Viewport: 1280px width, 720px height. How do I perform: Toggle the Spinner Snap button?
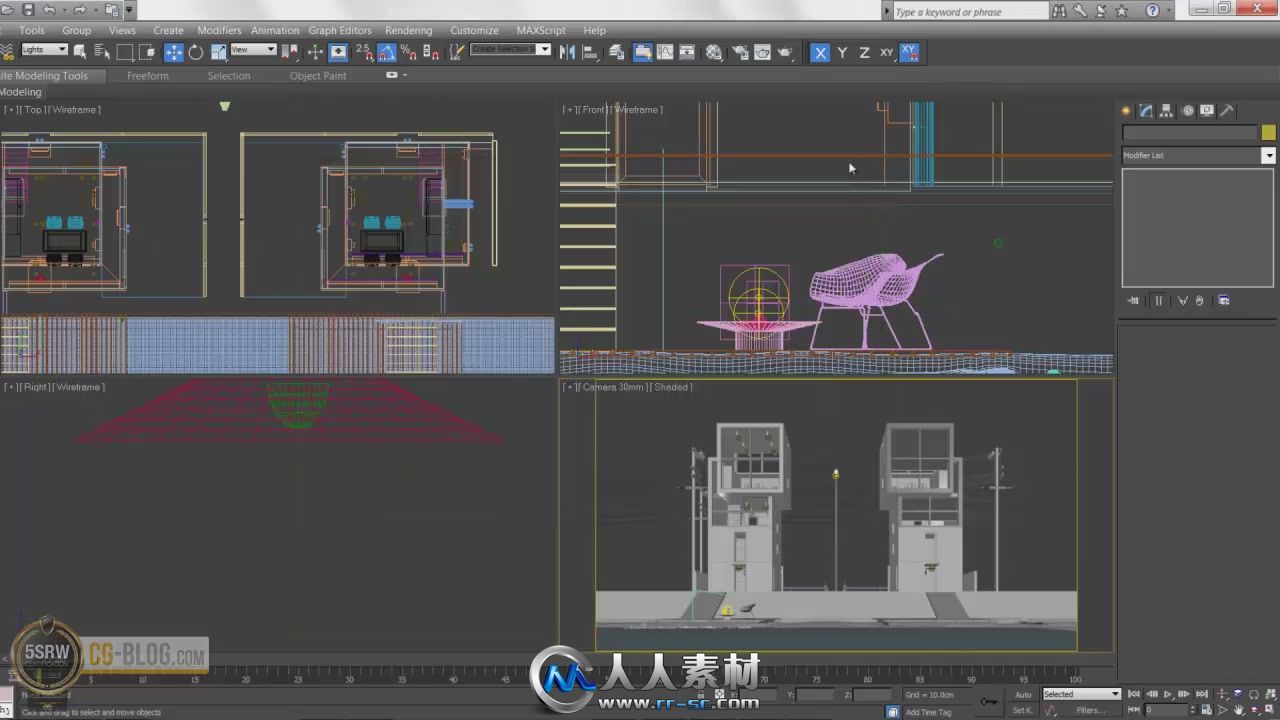pos(430,51)
